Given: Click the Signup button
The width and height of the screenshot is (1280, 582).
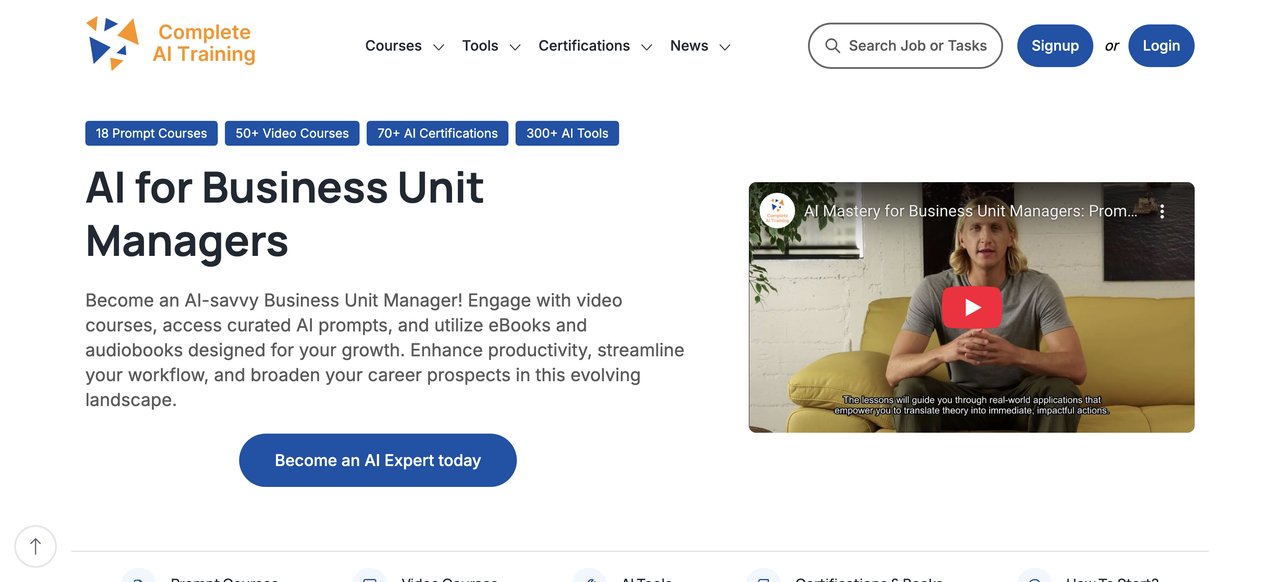Looking at the screenshot, I should click(x=1055, y=46).
